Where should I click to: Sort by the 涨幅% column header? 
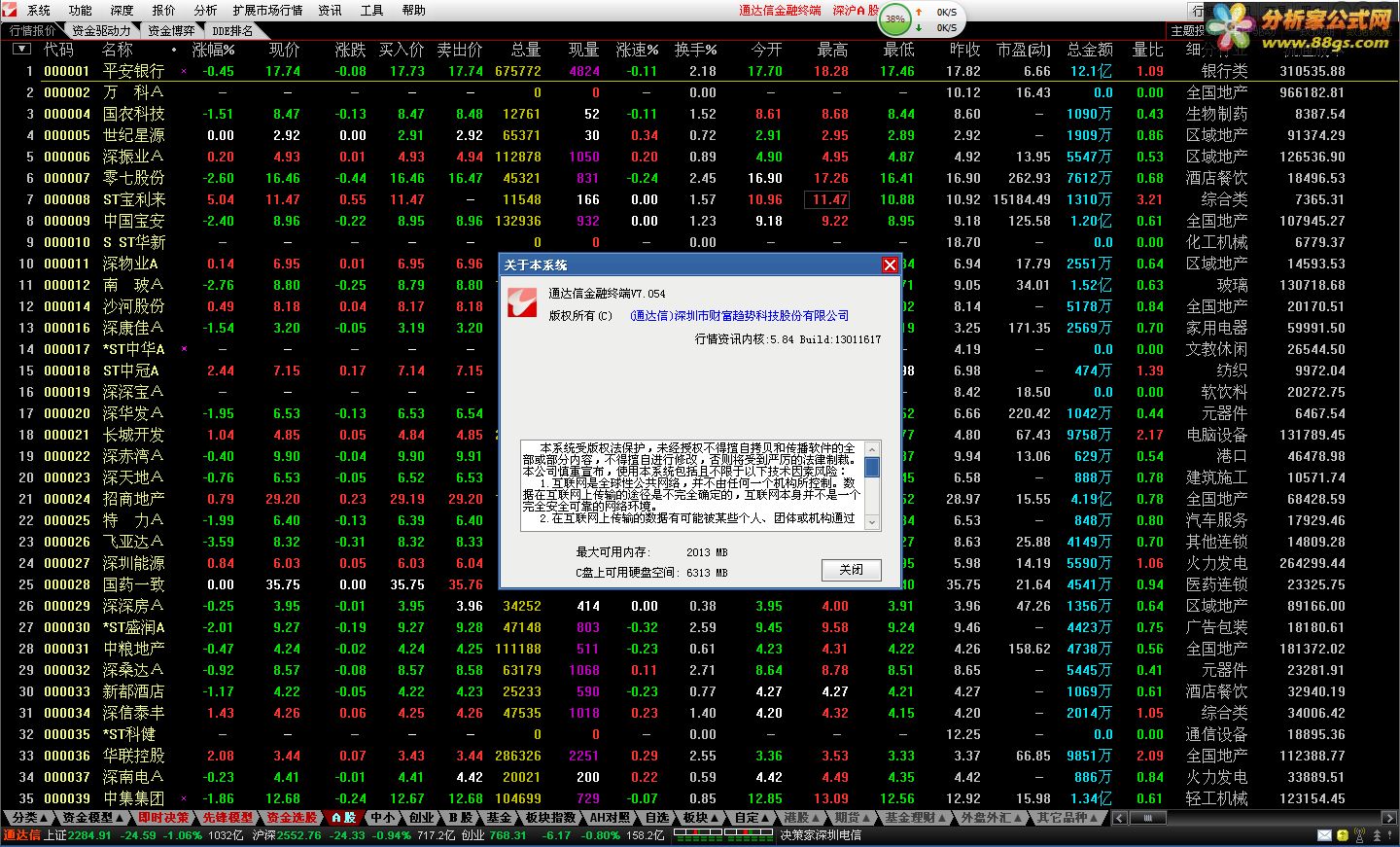coord(214,50)
